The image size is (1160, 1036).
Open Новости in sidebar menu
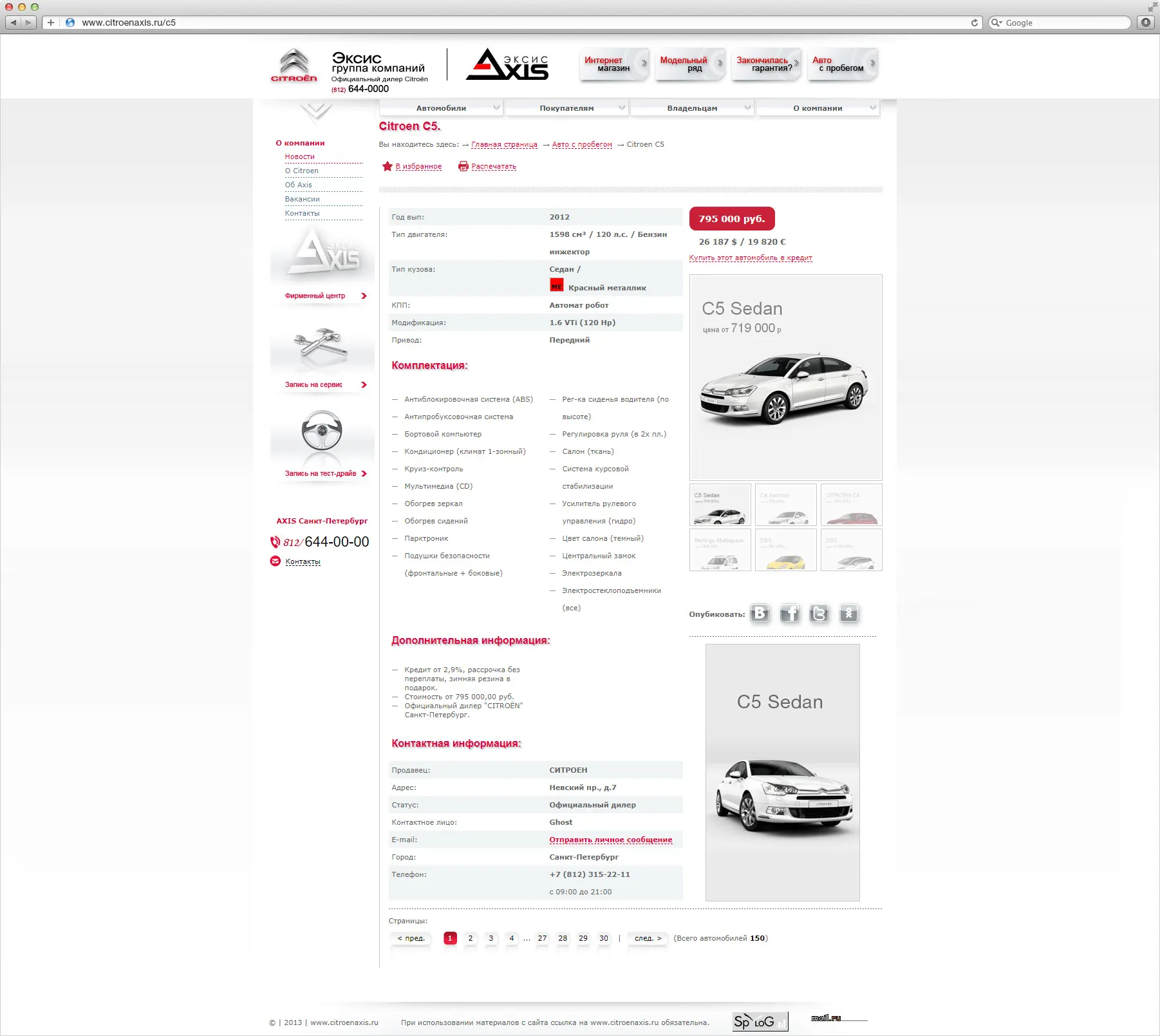pyautogui.click(x=300, y=156)
